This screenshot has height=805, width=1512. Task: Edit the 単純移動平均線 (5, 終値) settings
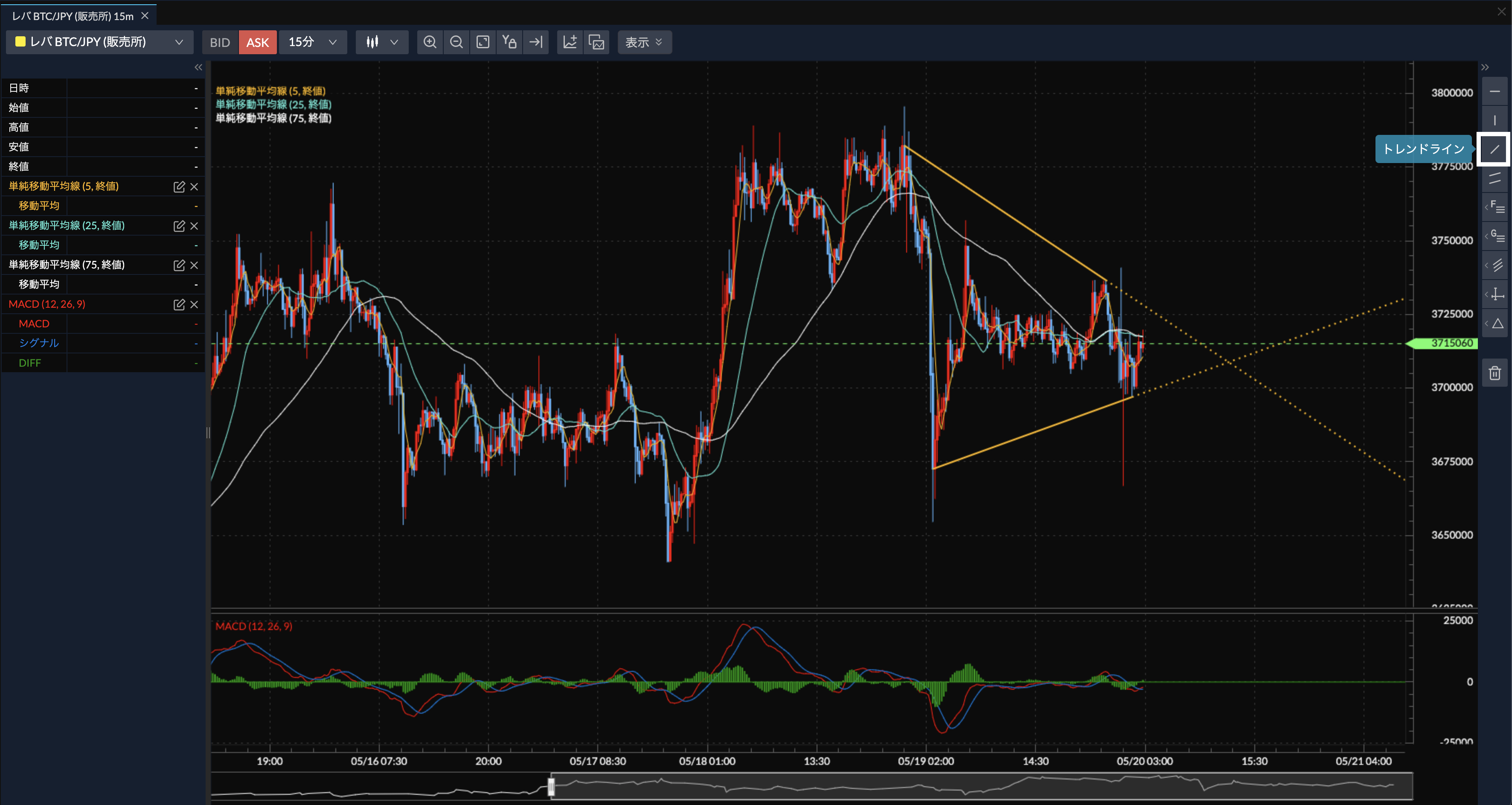[x=179, y=187]
